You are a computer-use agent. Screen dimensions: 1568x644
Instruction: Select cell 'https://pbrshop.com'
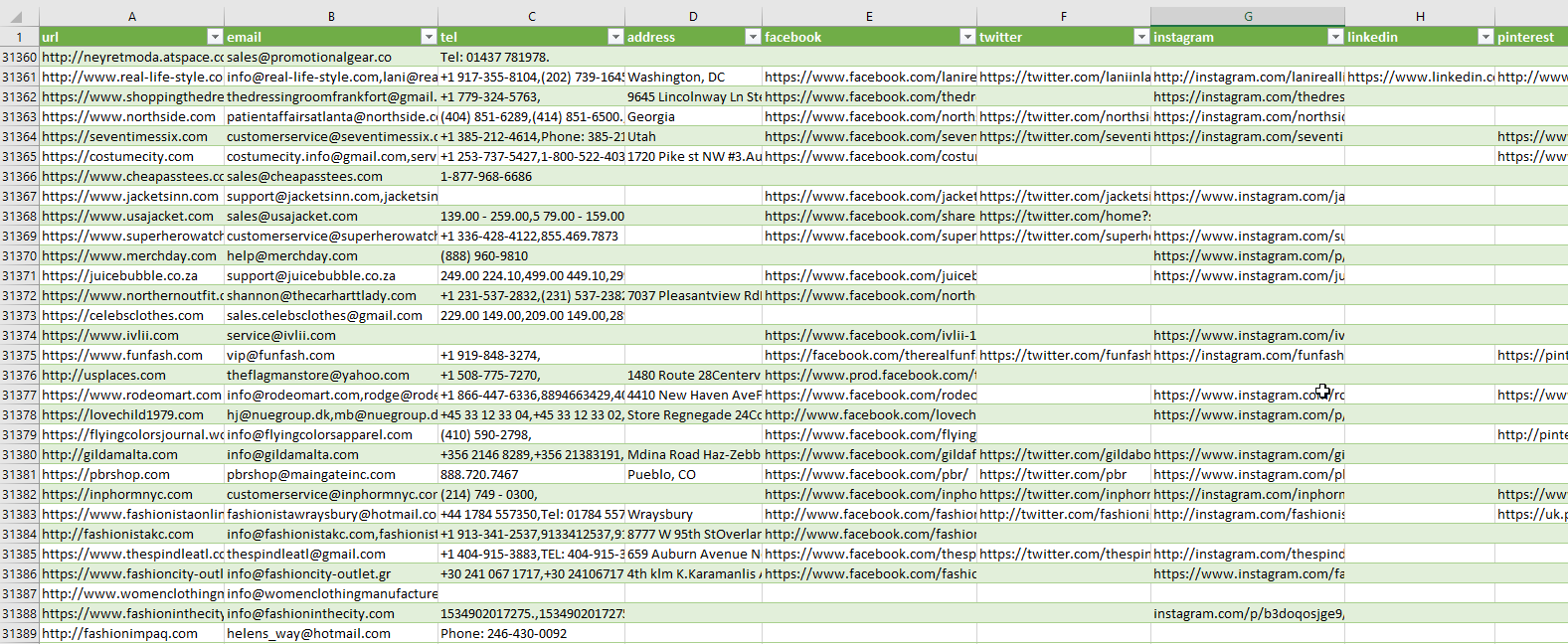tap(132, 474)
